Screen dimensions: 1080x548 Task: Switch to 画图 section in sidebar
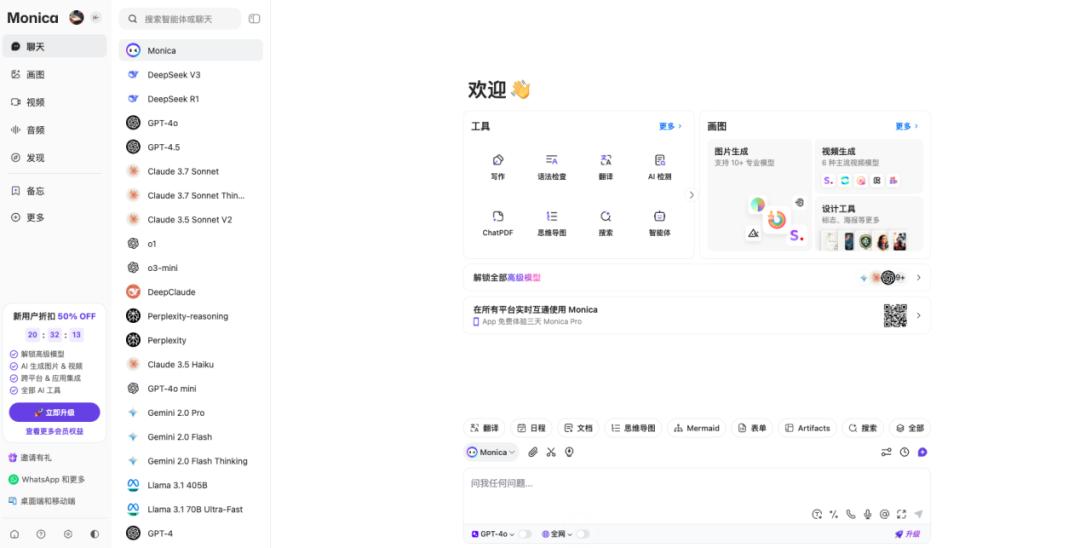tap(54, 74)
